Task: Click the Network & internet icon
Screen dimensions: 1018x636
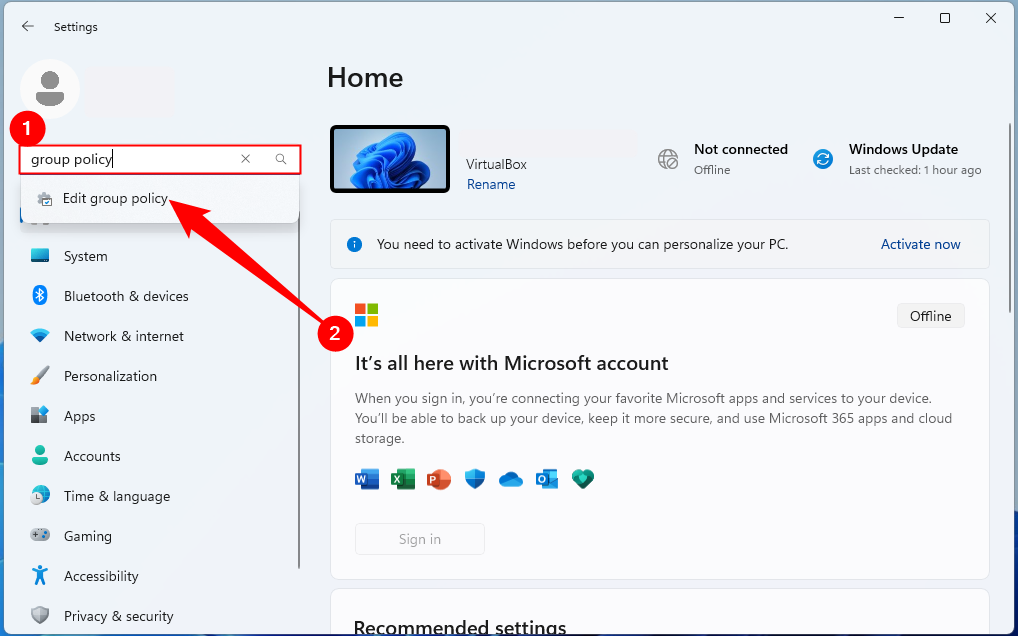Action: pyautogui.click(x=40, y=336)
